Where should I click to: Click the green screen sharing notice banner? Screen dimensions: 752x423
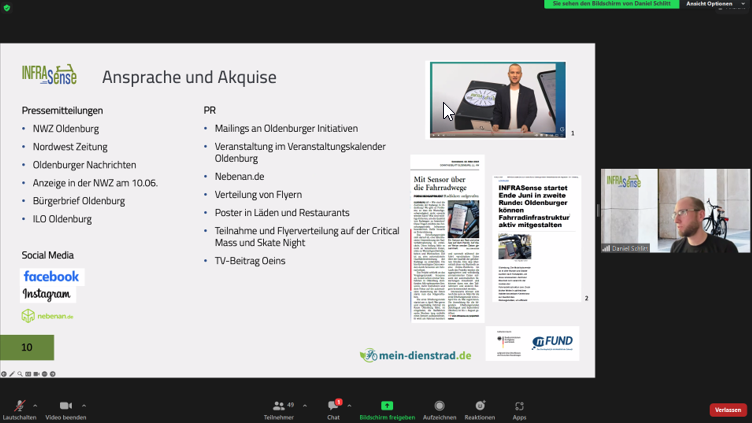click(611, 4)
